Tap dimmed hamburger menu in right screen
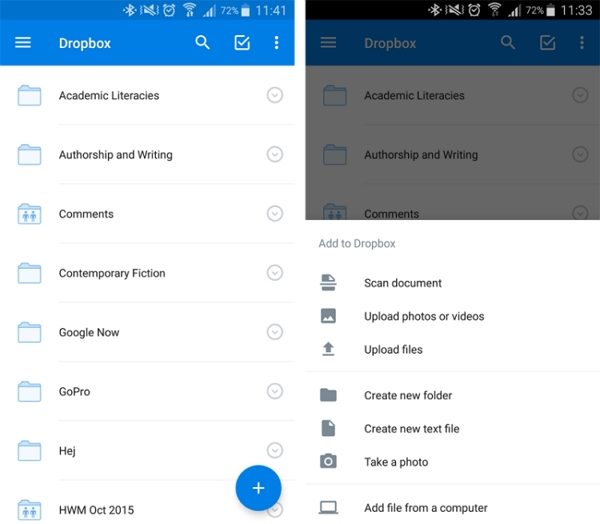 pyautogui.click(x=328, y=42)
